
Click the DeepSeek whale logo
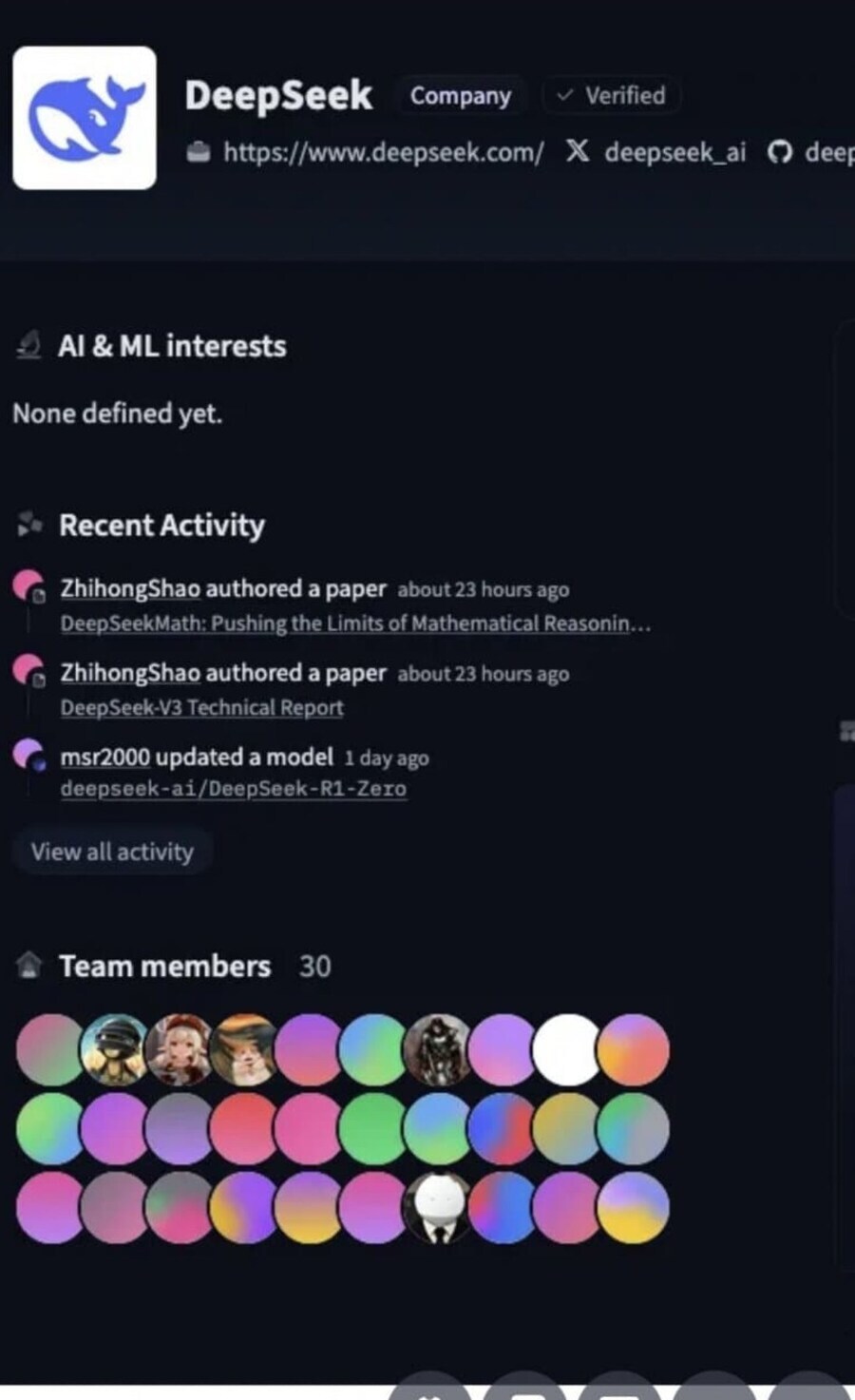85,118
